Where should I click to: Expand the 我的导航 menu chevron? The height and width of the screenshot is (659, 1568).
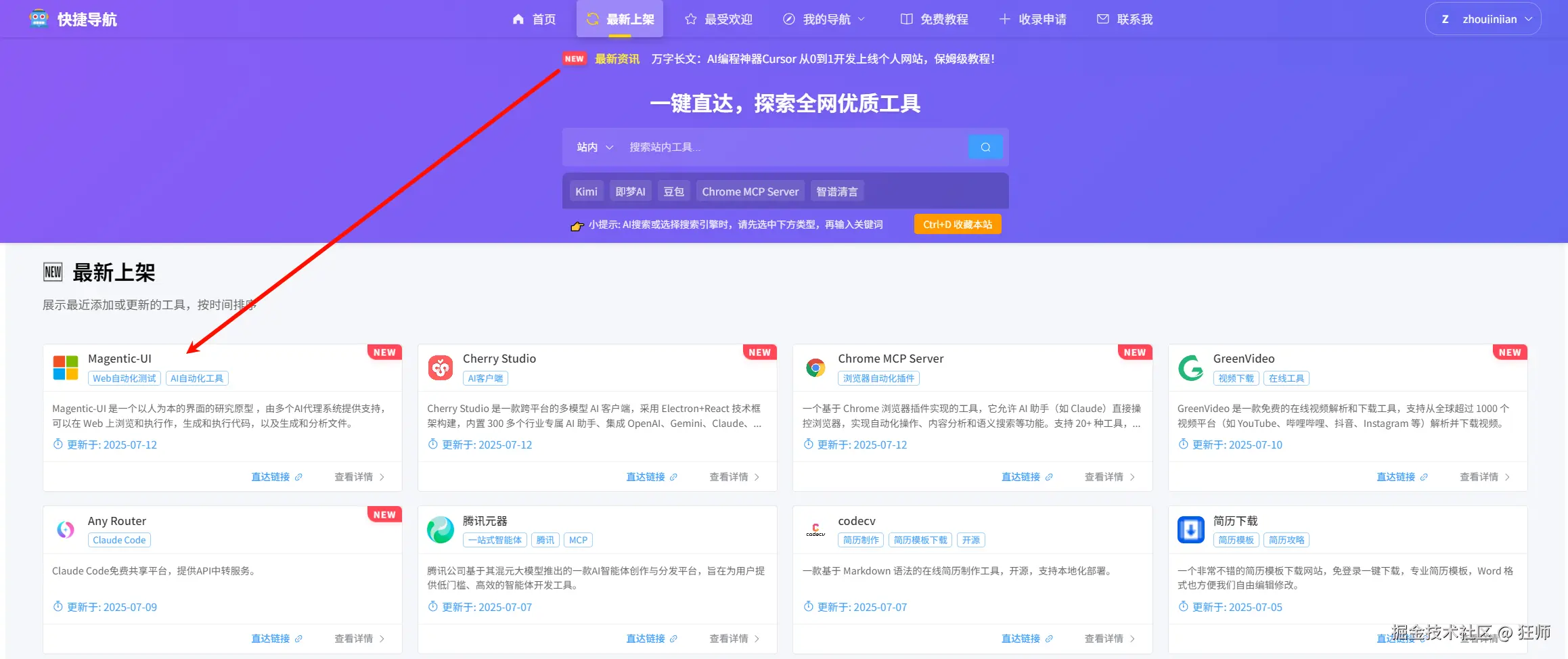coord(861,19)
